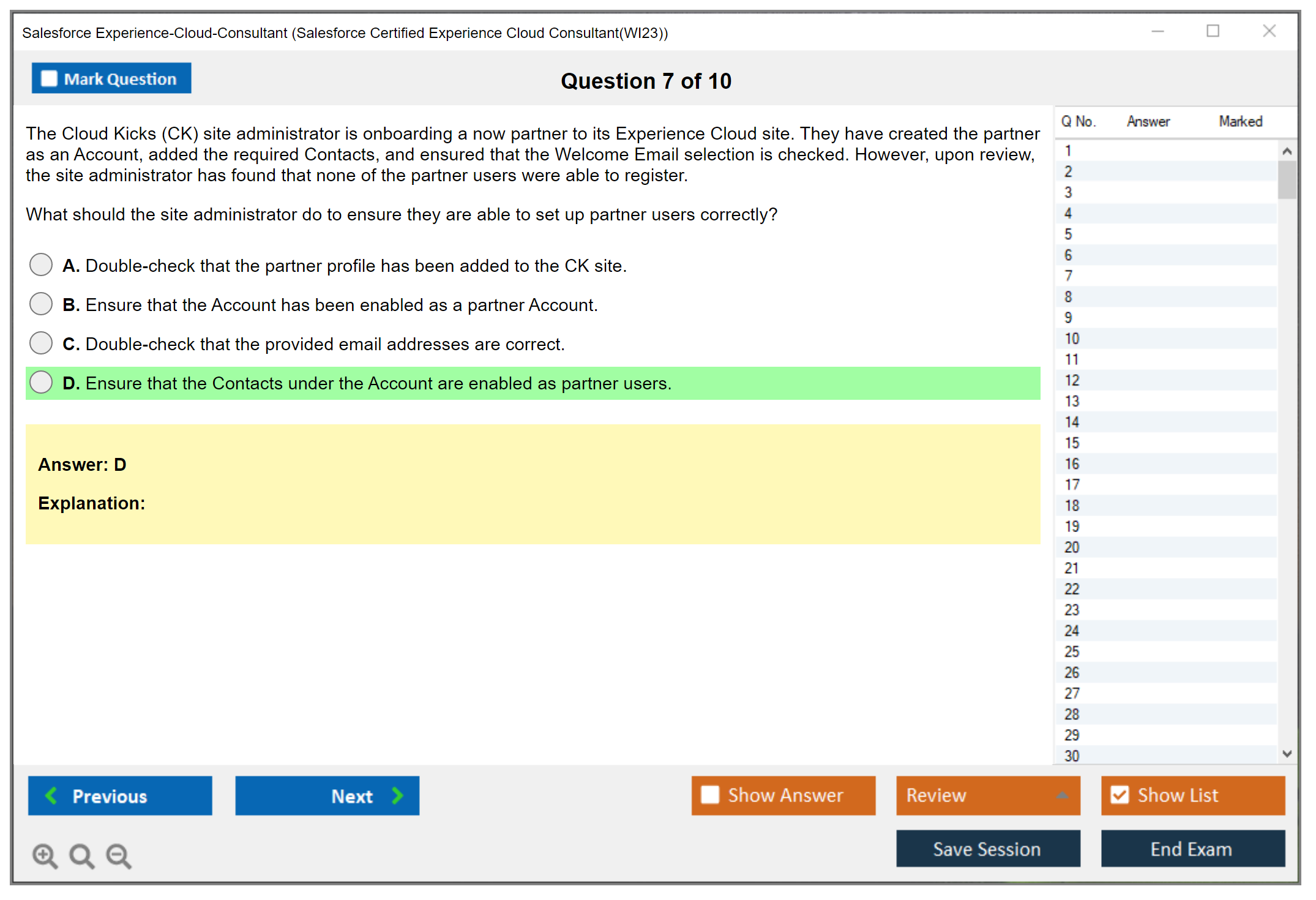Toggle the Show Answer checkbox
The image size is (1316, 900).
pyautogui.click(x=710, y=795)
